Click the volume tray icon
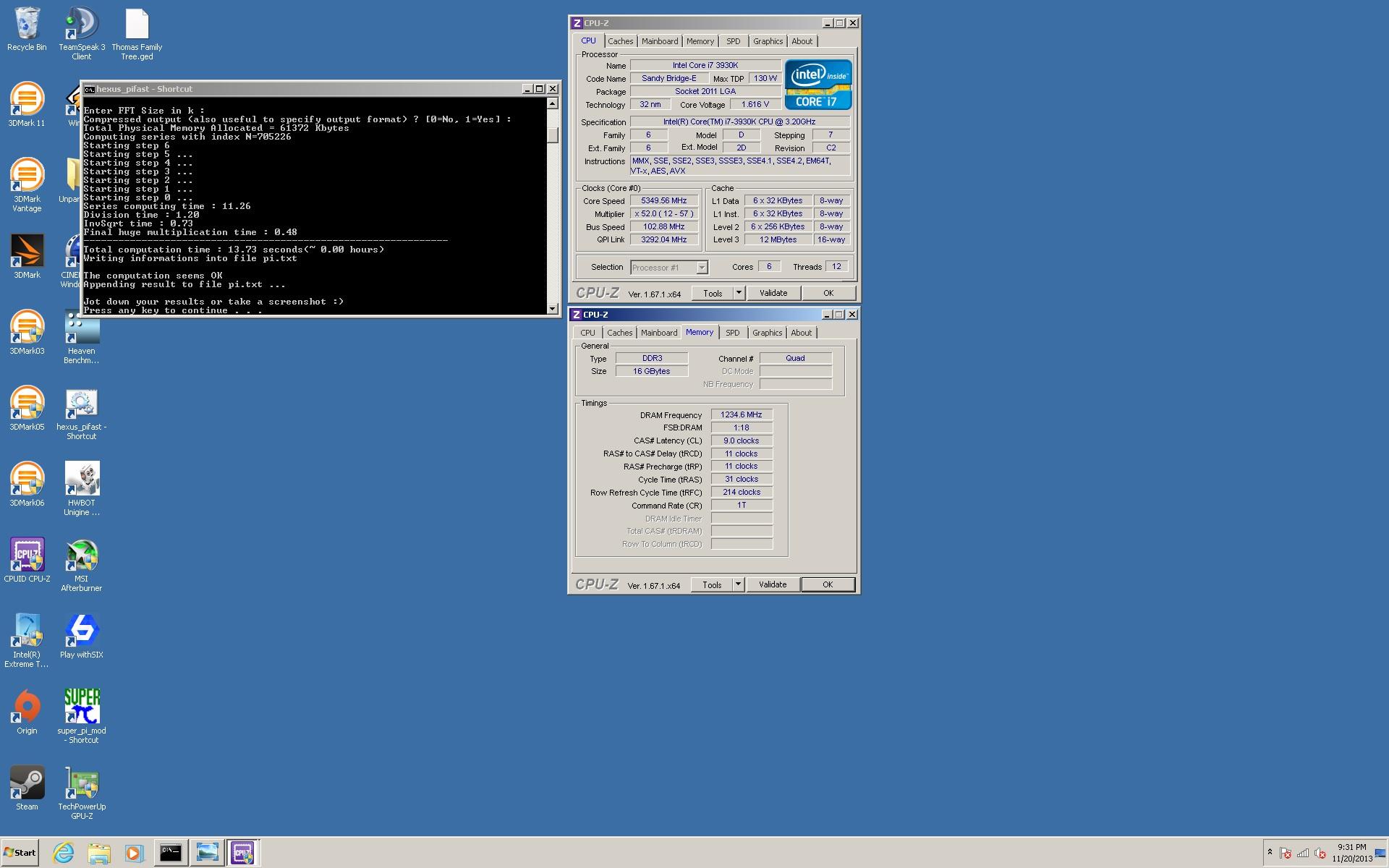The image size is (1389, 868). pyautogui.click(x=1320, y=854)
